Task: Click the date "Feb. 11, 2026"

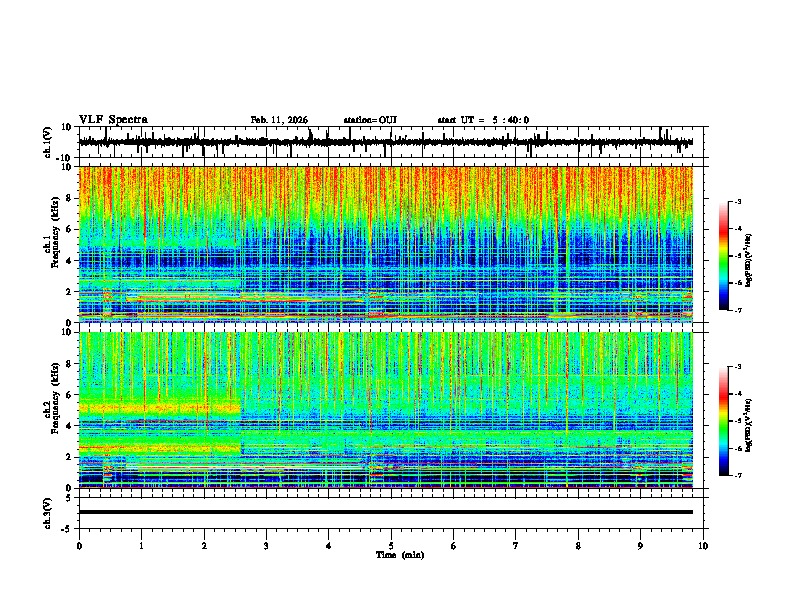Action: point(279,120)
